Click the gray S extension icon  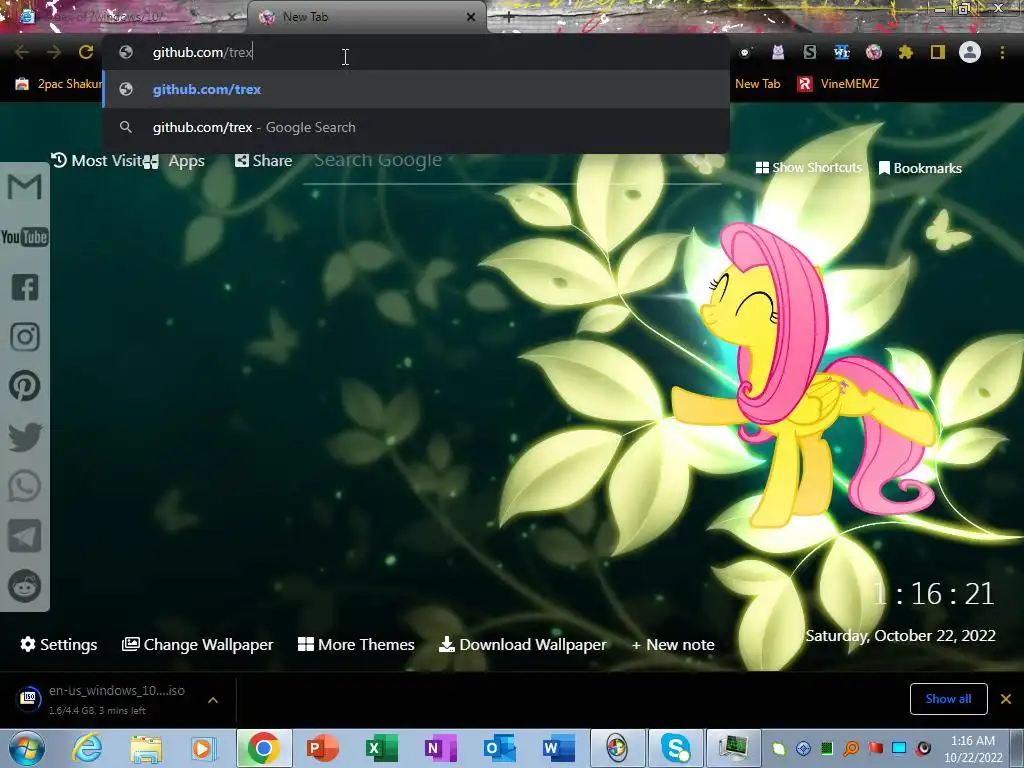(x=810, y=52)
